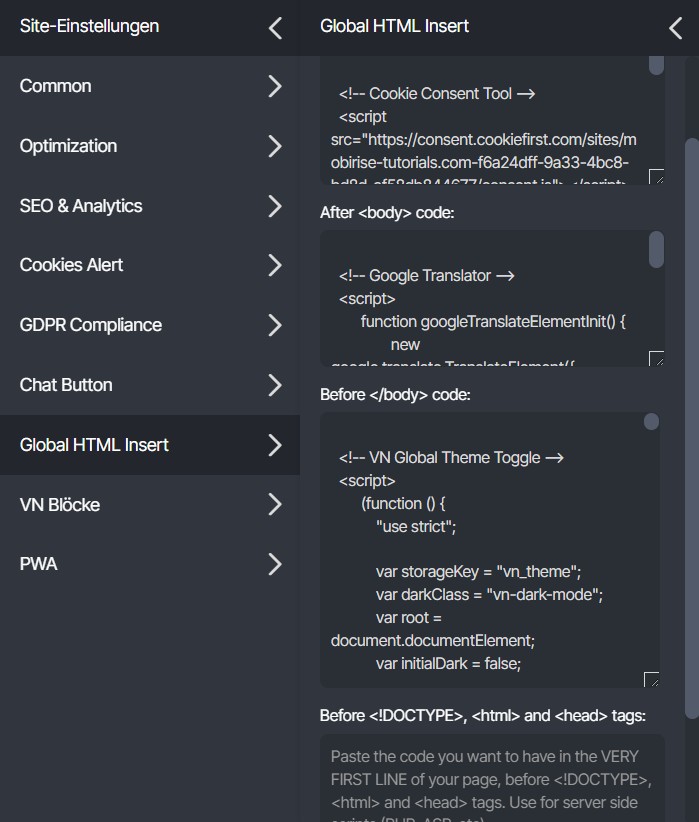Expand the Global HTML Insert chevron
Screen dimensions: 699x822
[x=275, y=445]
